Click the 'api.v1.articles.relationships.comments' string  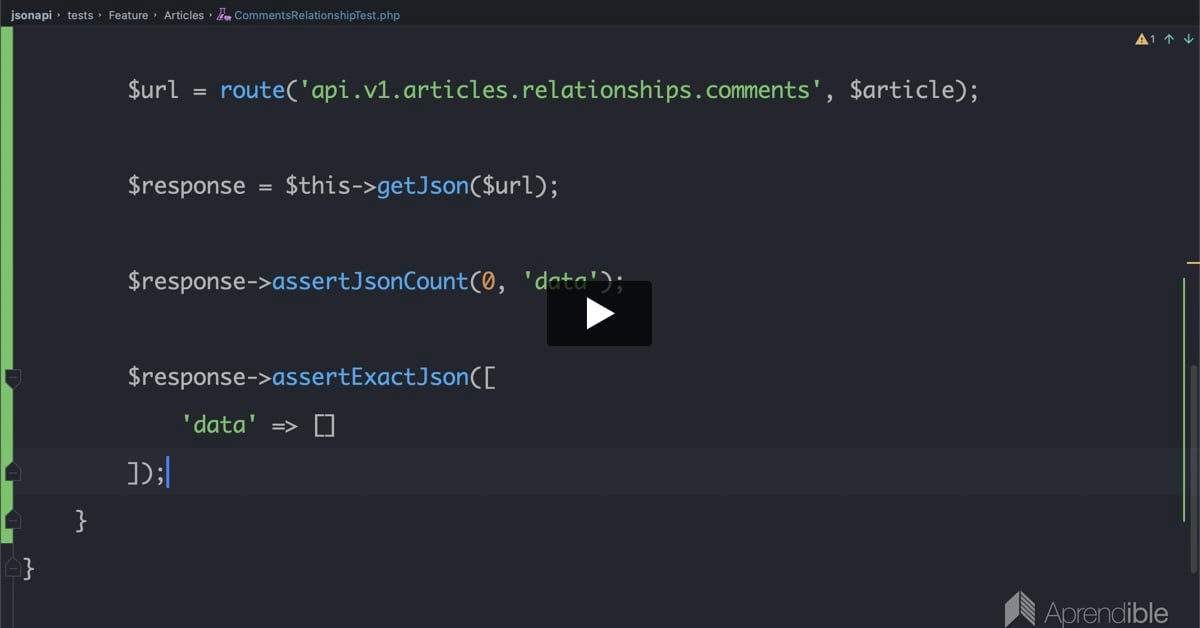coord(560,90)
